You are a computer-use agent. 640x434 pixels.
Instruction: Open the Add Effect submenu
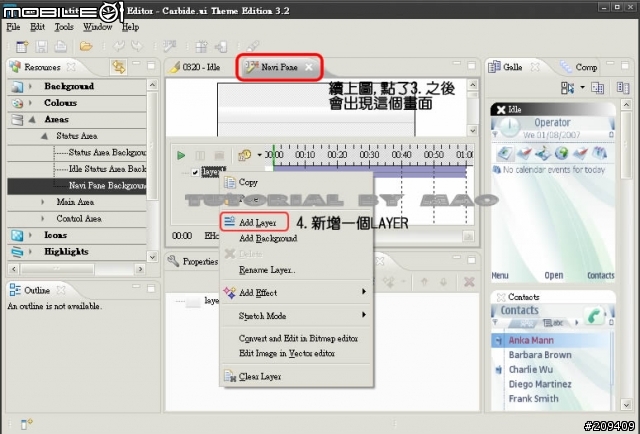(x=296, y=292)
